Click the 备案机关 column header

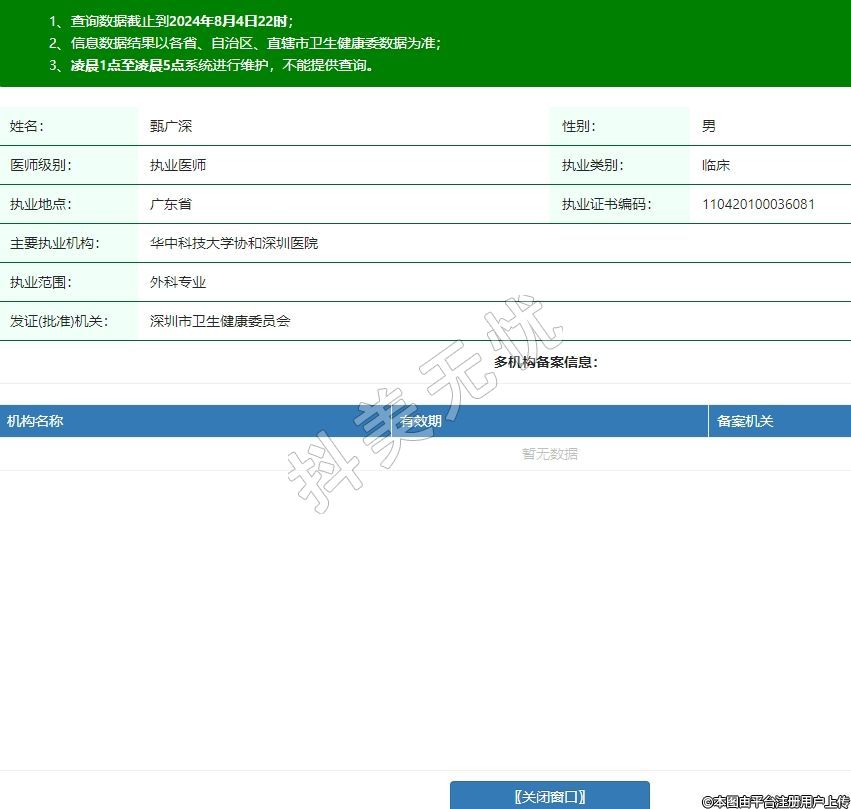click(745, 421)
